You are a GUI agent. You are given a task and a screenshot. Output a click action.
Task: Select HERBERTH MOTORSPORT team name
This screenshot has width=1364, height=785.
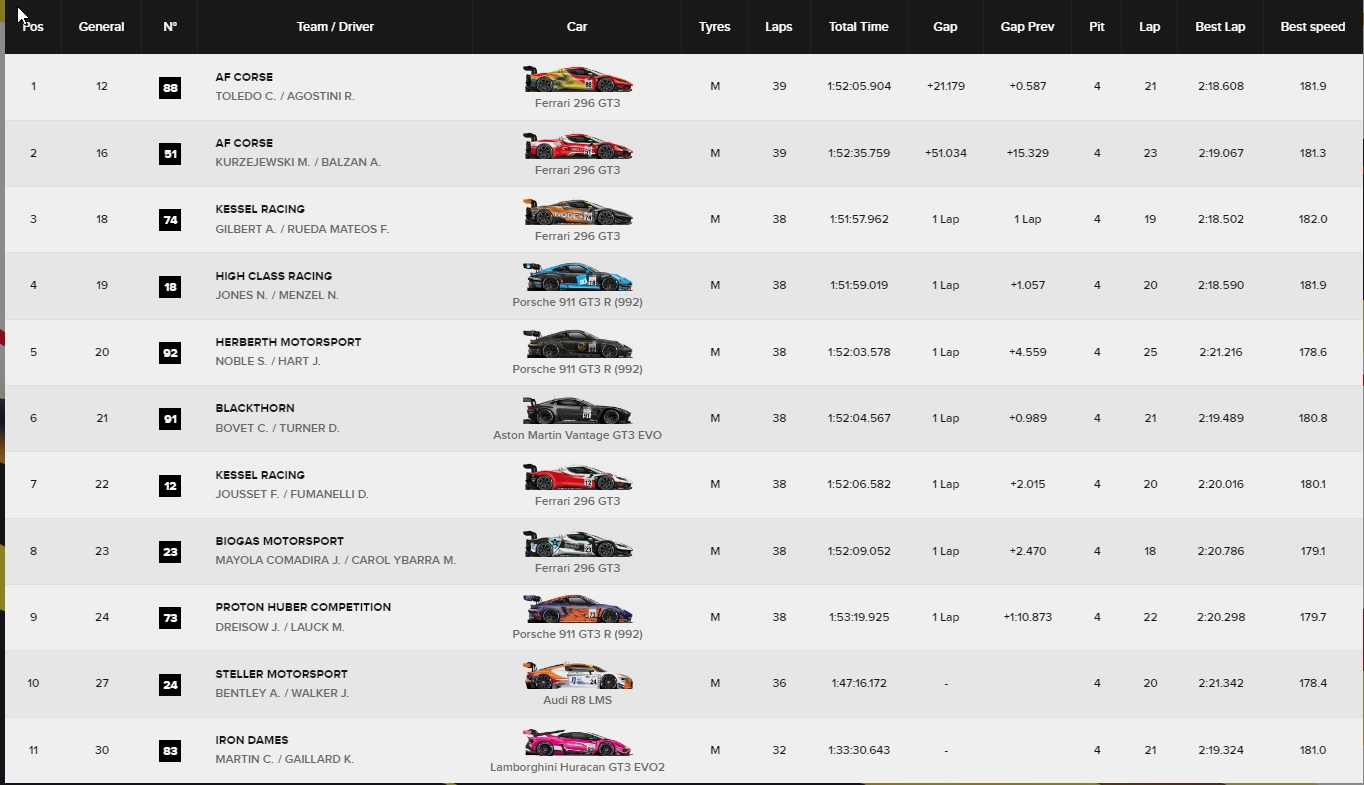(288, 342)
